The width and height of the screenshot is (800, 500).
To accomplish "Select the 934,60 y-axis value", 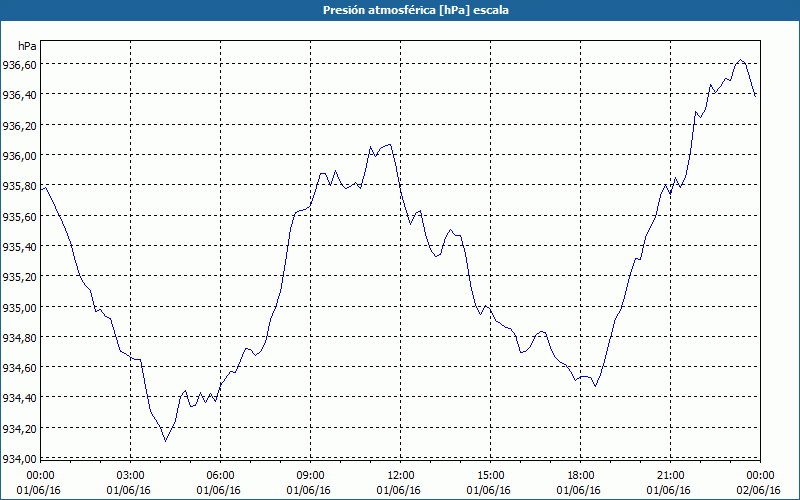I will [x=19, y=368].
